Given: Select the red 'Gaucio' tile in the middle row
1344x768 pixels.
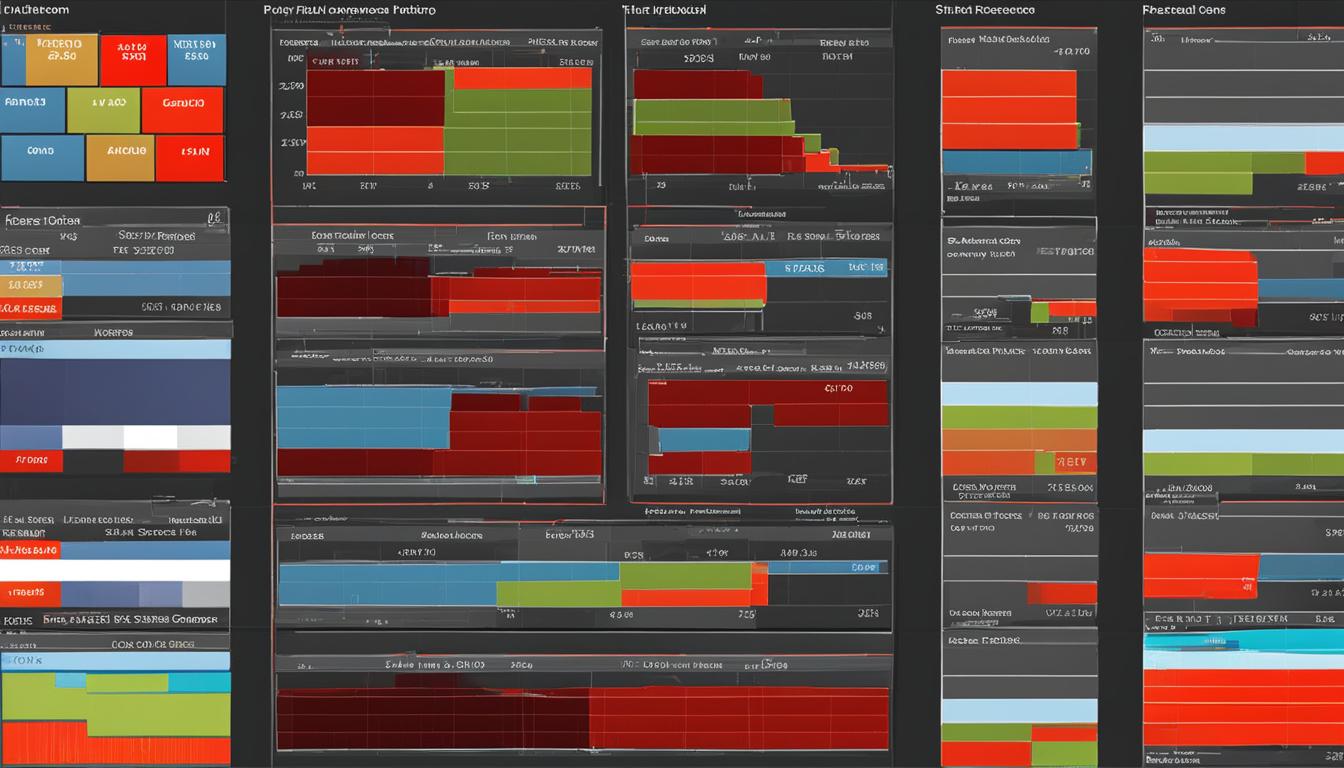Looking at the screenshot, I should click(182, 110).
